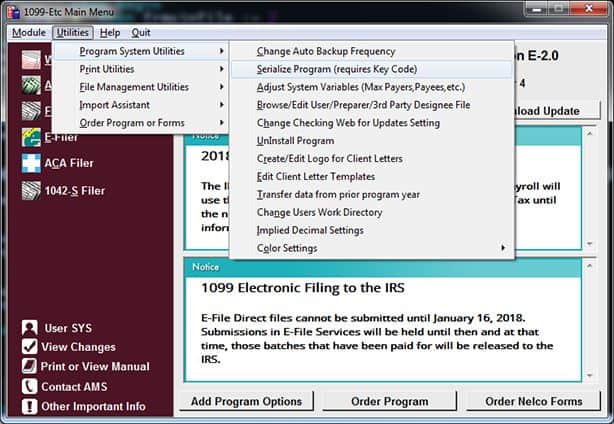Open Contact AMS
614x424 pixels.
pos(74,387)
